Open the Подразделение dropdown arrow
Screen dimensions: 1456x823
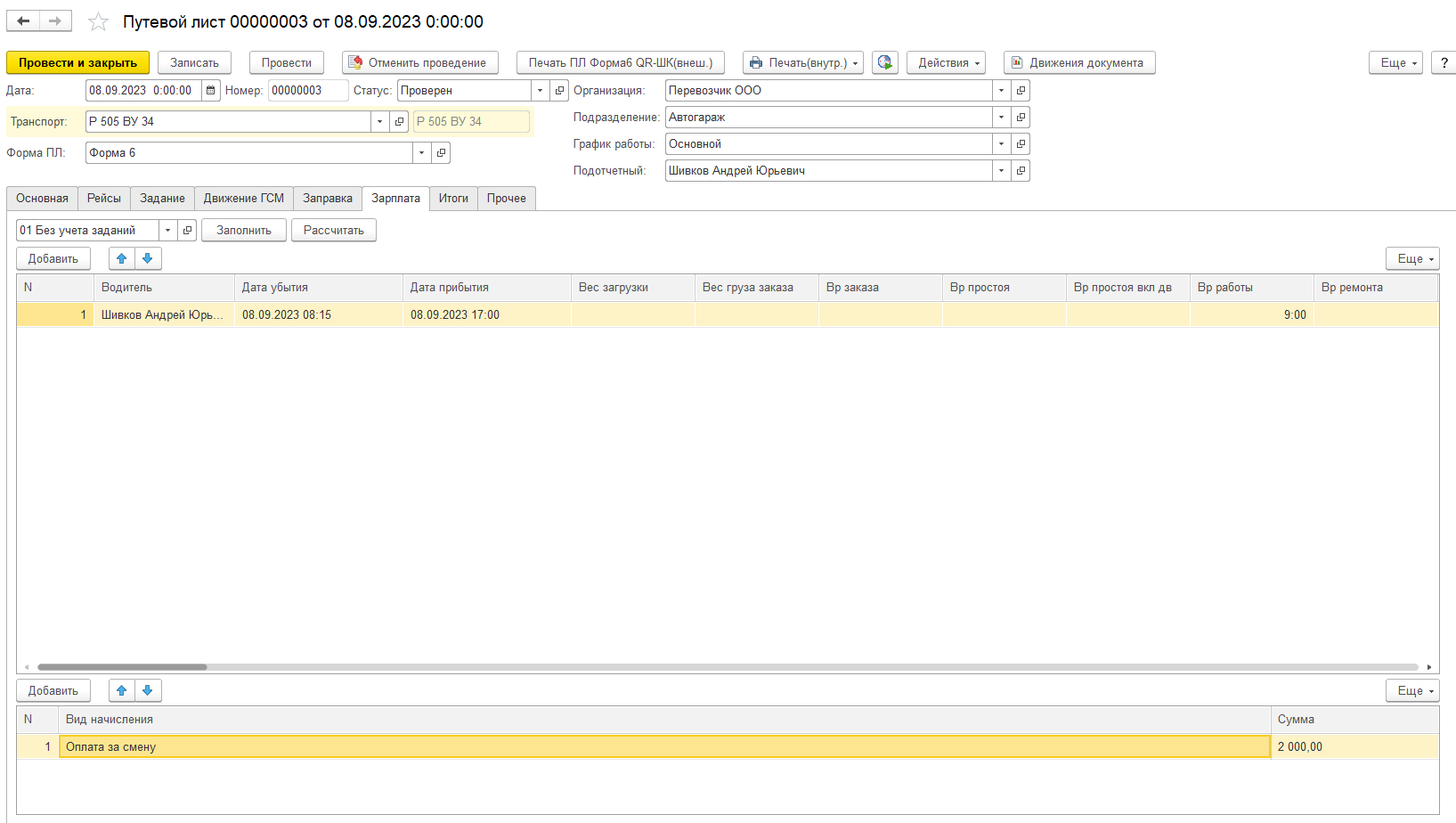(x=1001, y=118)
